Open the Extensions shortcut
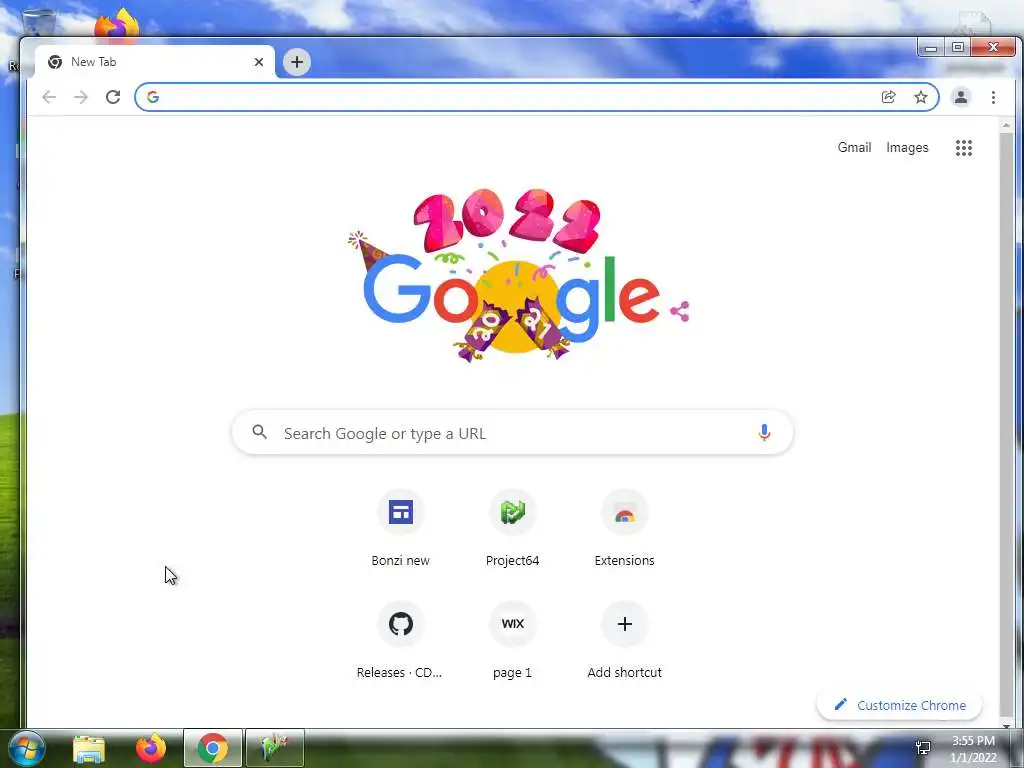Image resolution: width=1024 pixels, height=768 pixels. click(624, 528)
